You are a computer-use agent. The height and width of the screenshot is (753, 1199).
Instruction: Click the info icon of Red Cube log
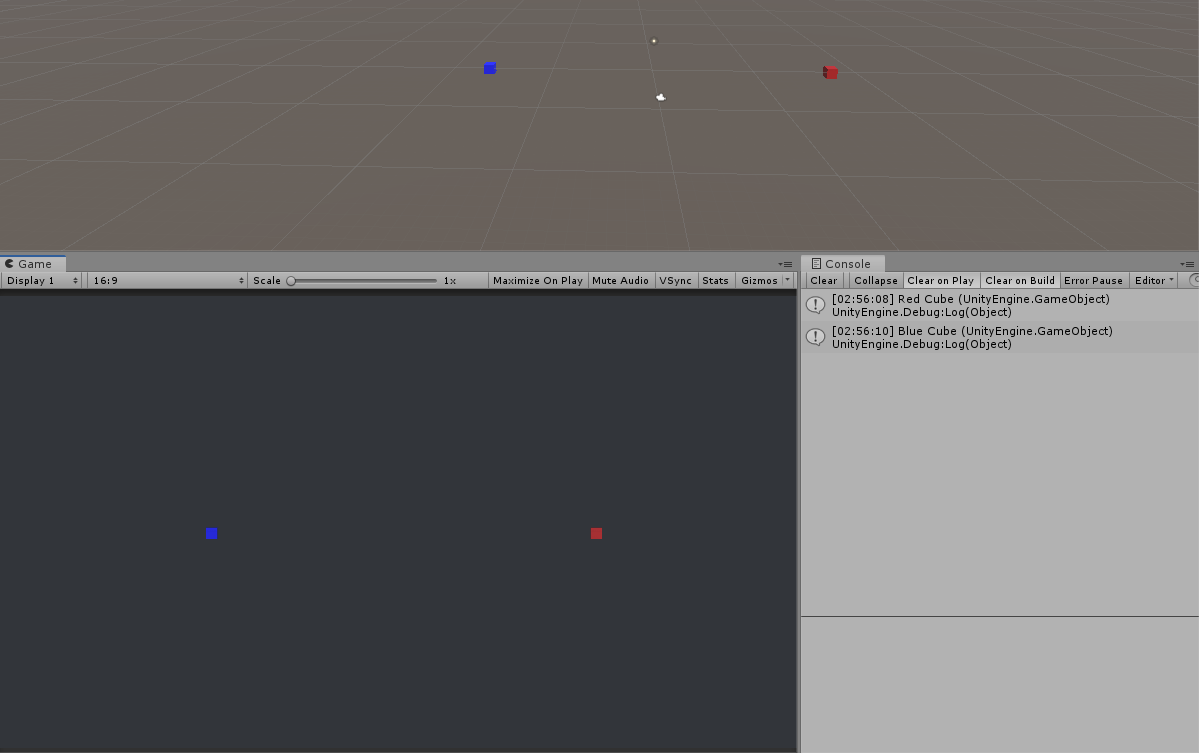pyautogui.click(x=816, y=305)
